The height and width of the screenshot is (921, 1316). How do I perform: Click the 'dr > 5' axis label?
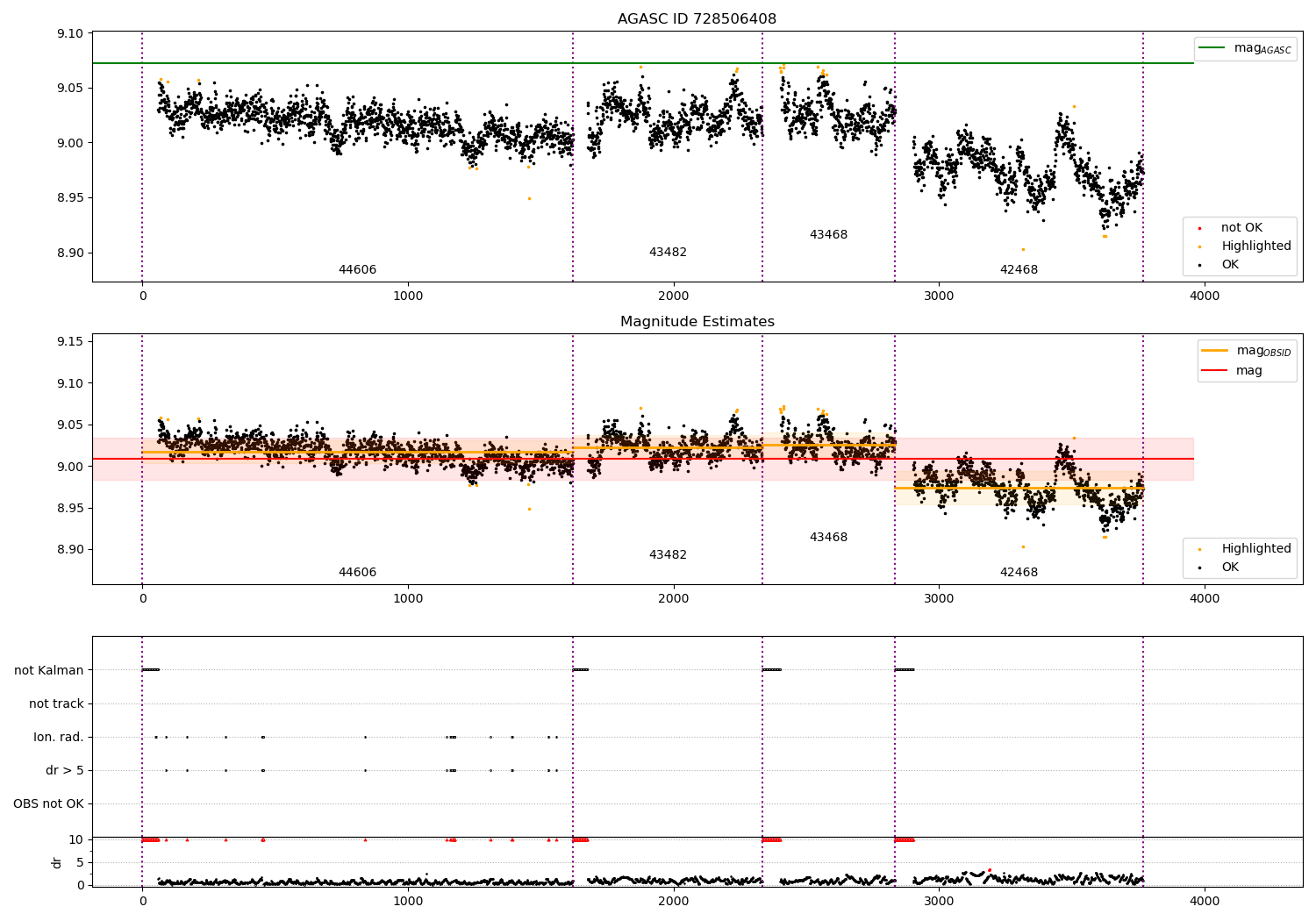coord(65,770)
